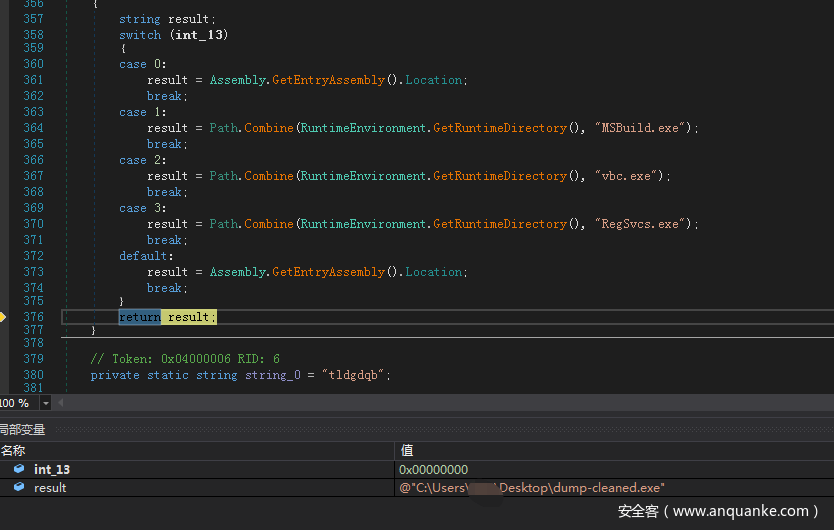Click GetEntryAssembly on line 361
Screen dimensions: 834x530
[328, 80]
